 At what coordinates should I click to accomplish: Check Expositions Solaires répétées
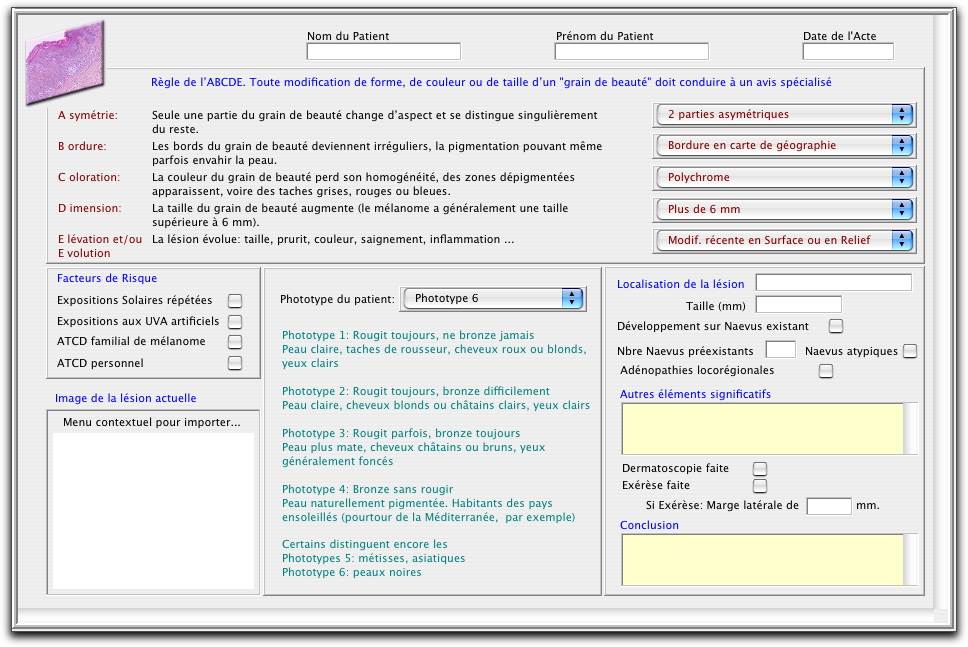pyautogui.click(x=235, y=301)
